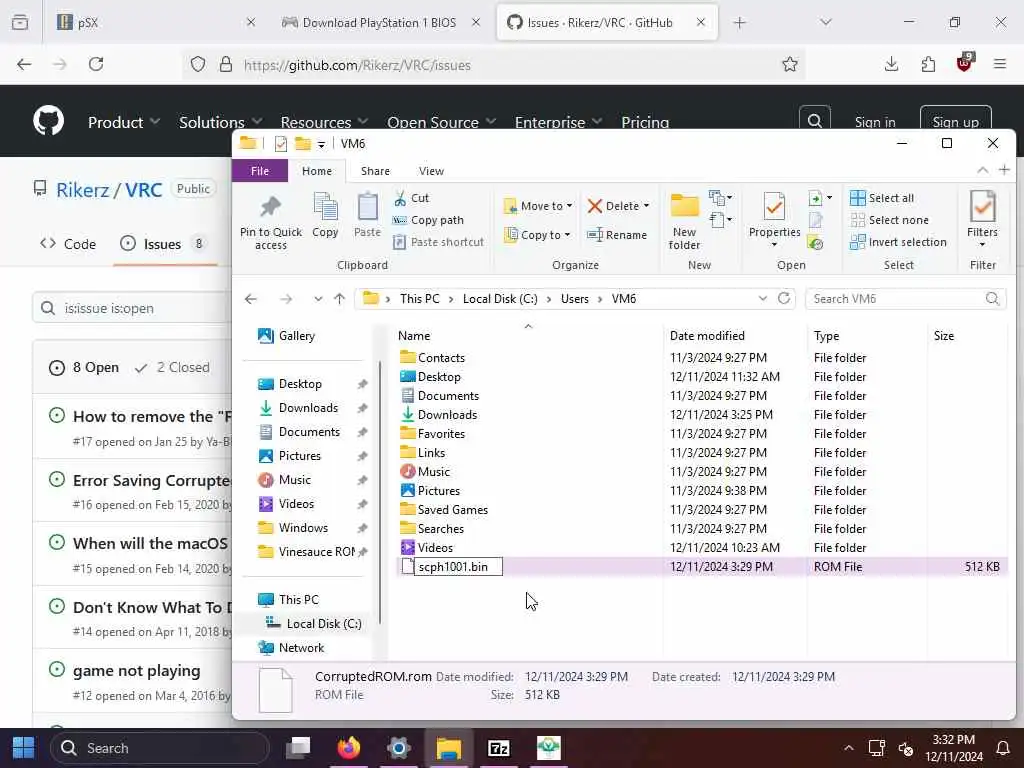Go back in File Explorer

click(251, 298)
